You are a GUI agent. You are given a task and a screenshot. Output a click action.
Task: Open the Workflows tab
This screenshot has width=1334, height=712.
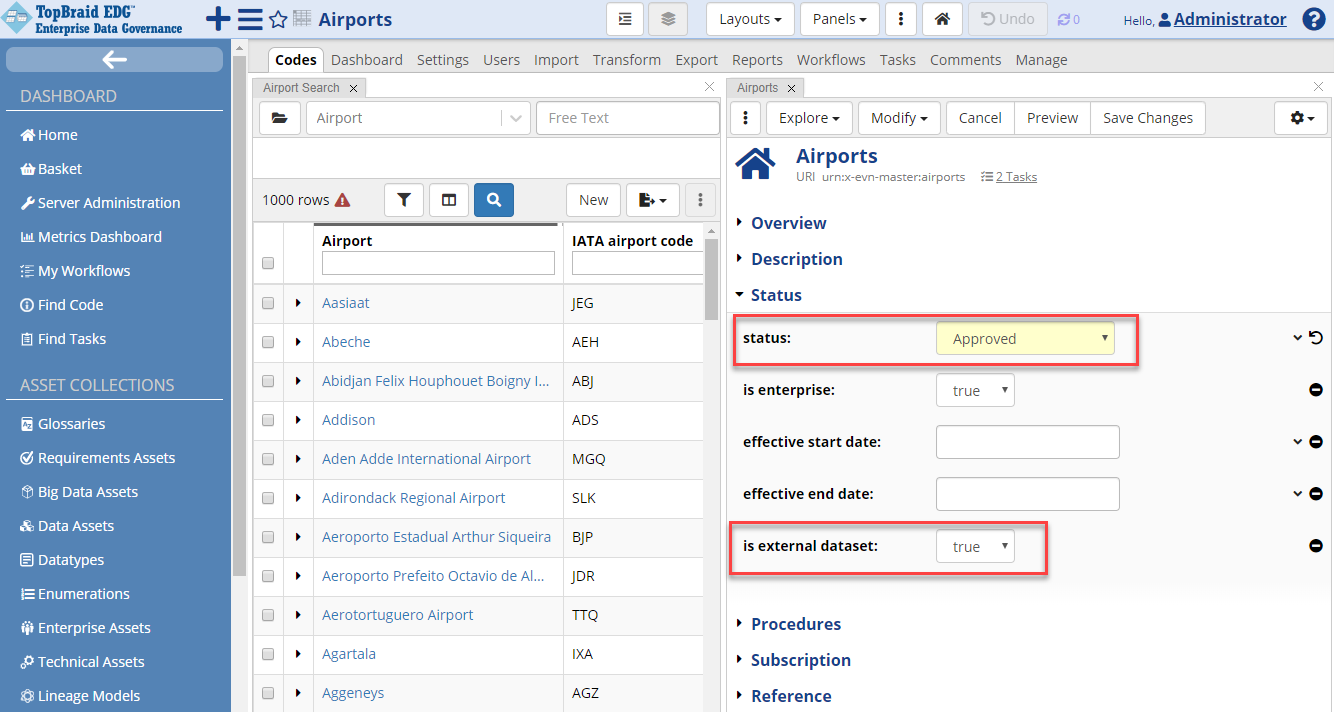pyautogui.click(x=830, y=60)
